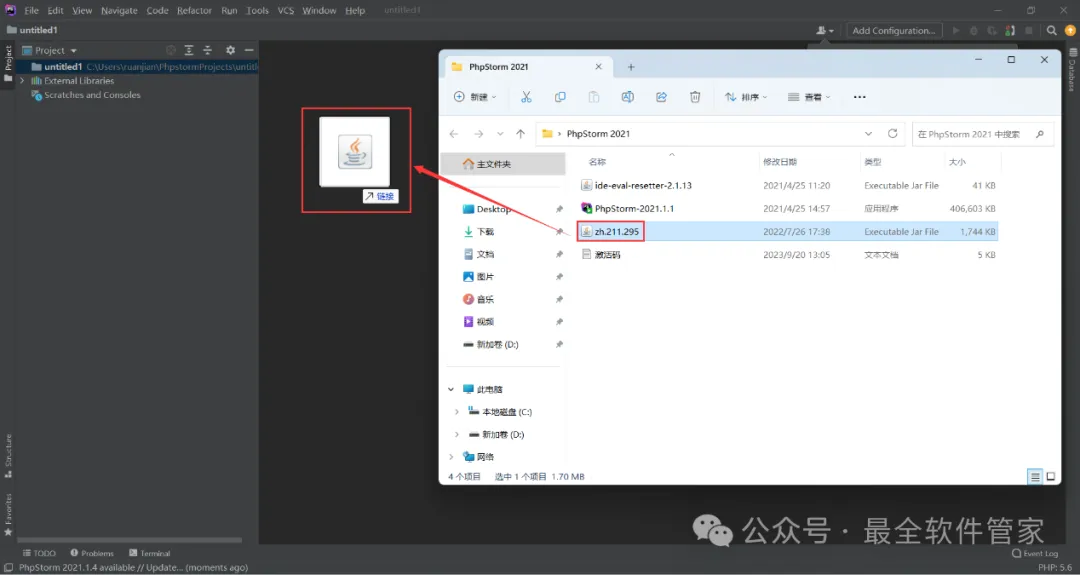The image size is (1080, 575).
Task: Click the Delete trash icon
Action: click(x=695, y=97)
